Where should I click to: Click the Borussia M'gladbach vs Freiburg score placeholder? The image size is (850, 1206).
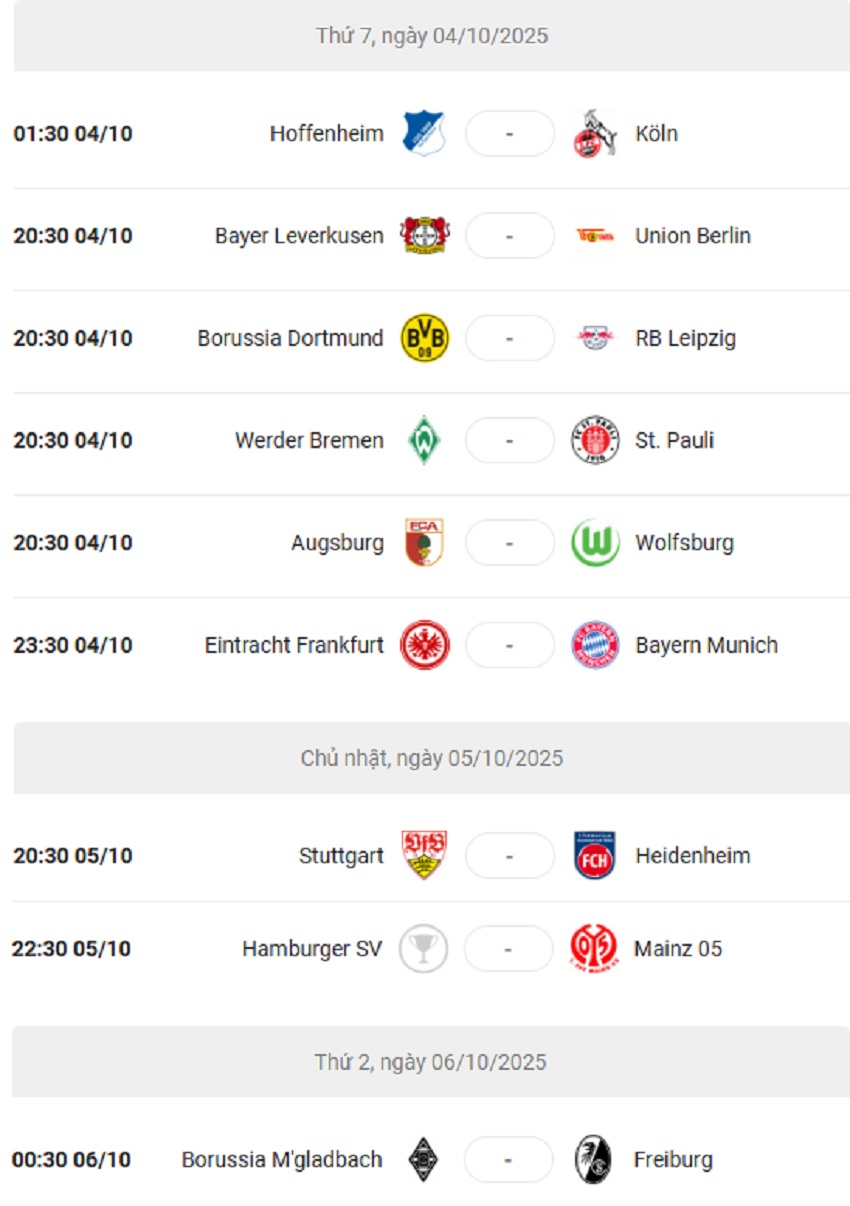510,1159
